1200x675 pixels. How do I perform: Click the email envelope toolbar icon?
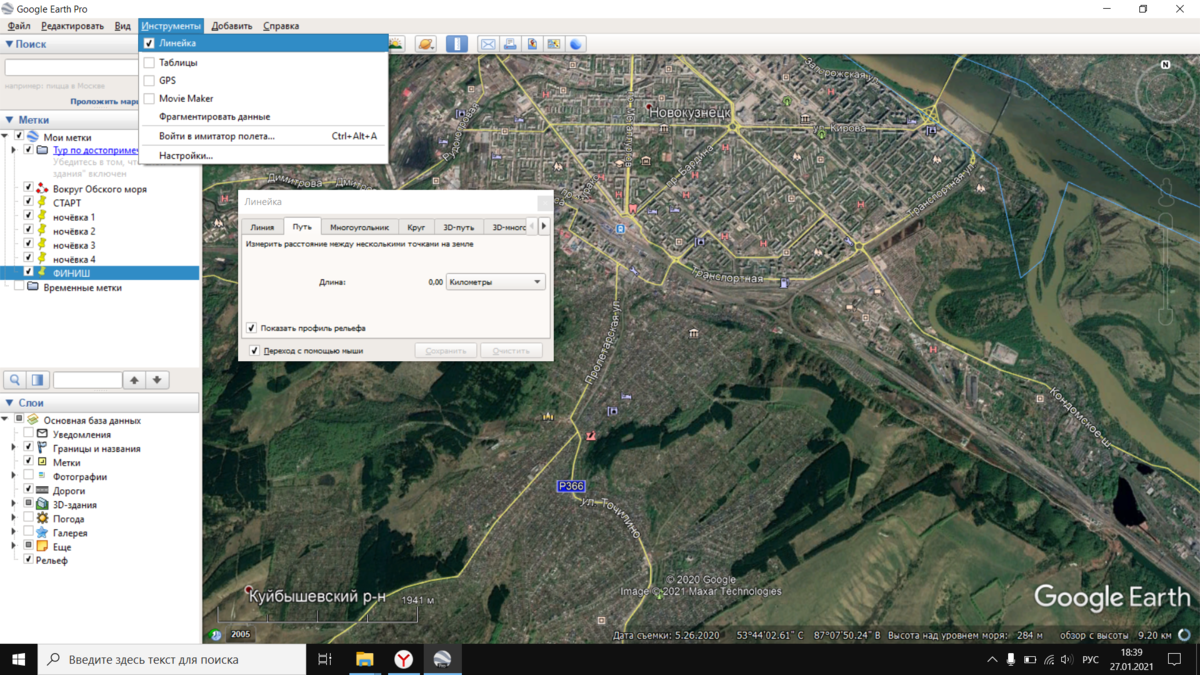click(488, 44)
